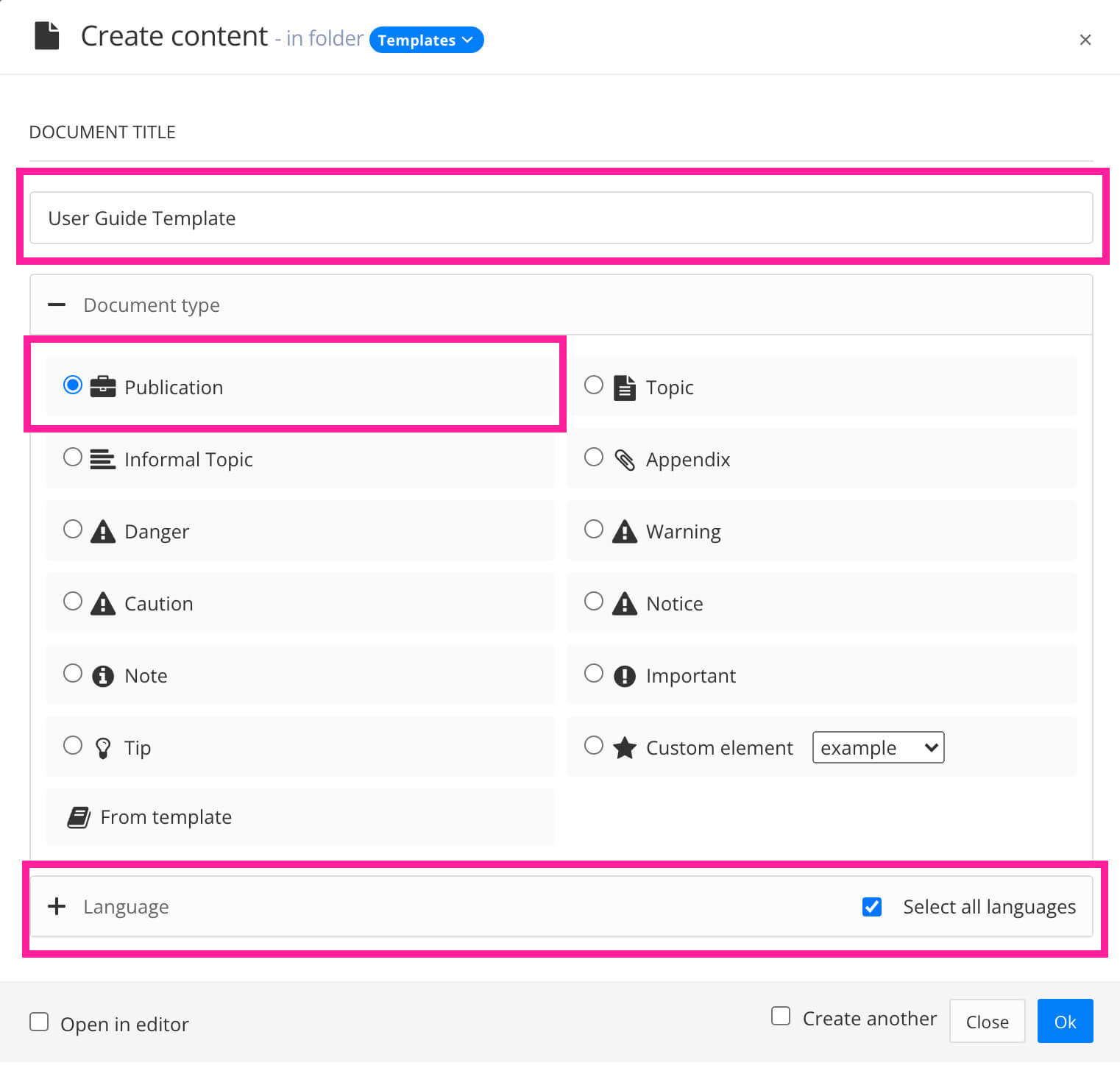The image size is (1120, 1068).
Task: Collapse the Document type section
Action: coord(57,305)
